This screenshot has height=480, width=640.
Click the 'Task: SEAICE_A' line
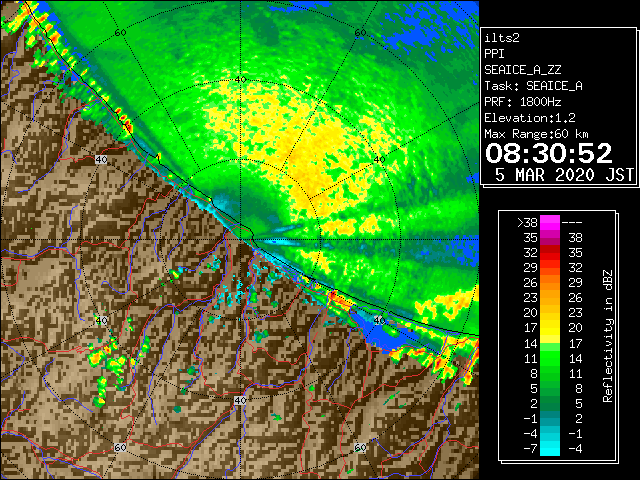(x=533, y=86)
